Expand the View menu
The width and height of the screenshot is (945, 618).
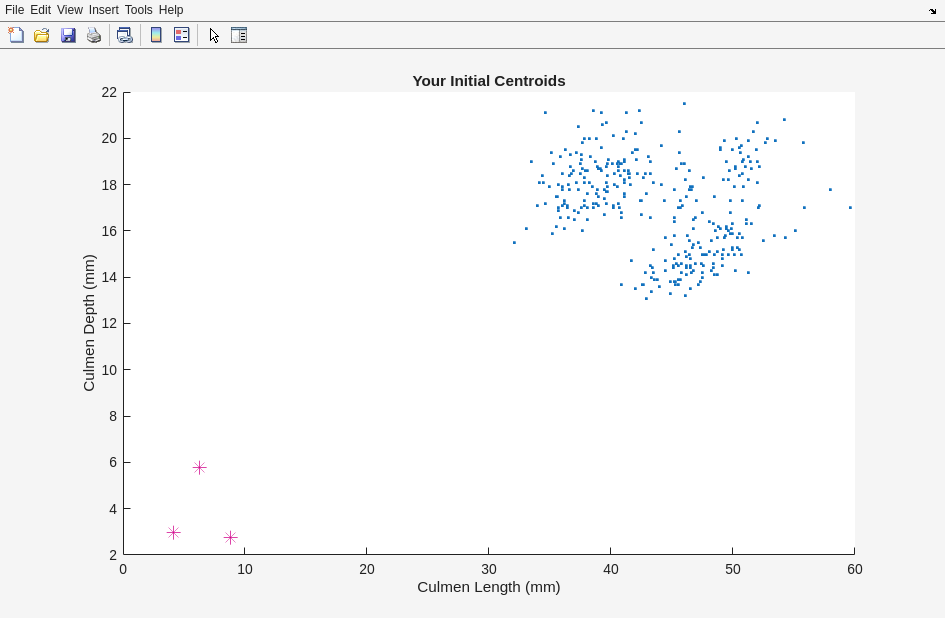(70, 10)
